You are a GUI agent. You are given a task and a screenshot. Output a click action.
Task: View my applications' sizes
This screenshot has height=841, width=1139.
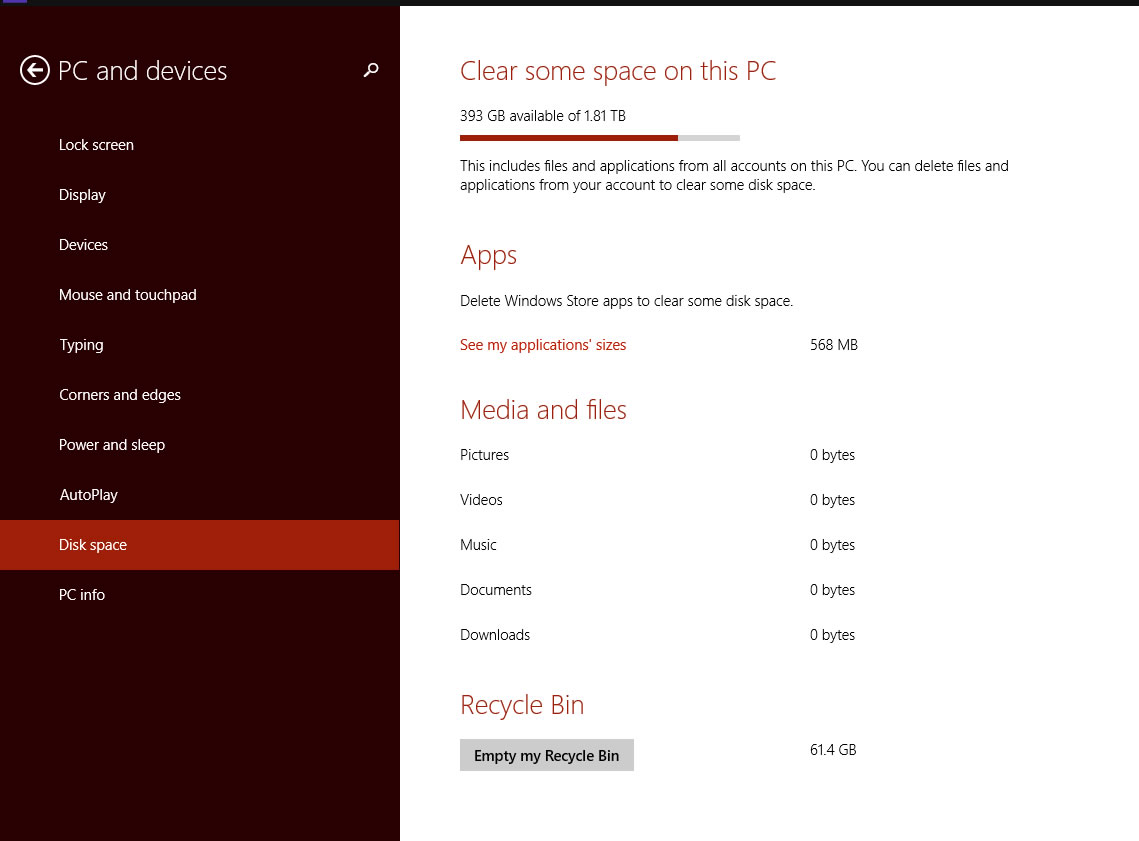[x=543, y=344]
